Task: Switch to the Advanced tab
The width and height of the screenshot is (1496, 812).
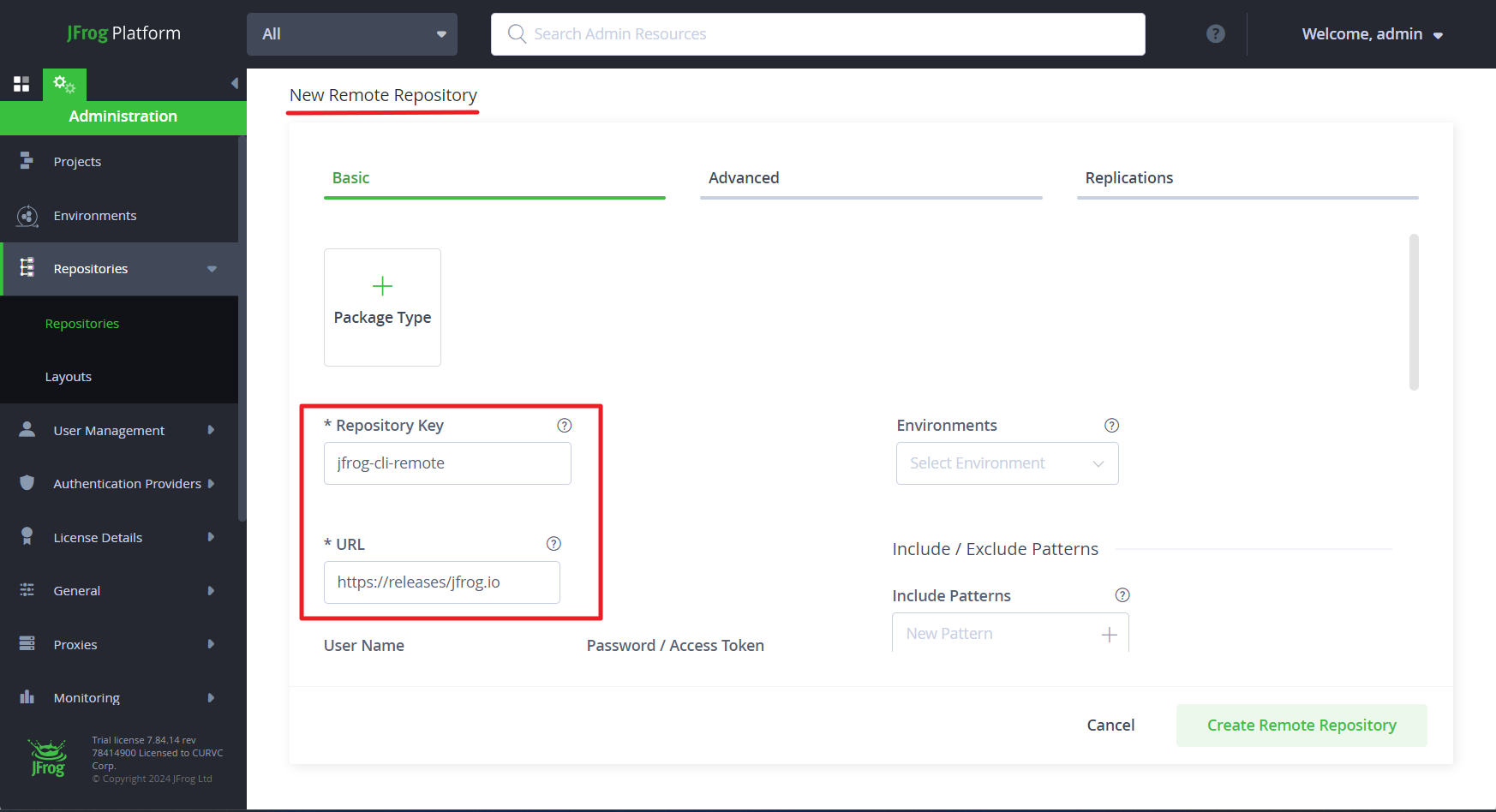Action: tap(871, 178)
